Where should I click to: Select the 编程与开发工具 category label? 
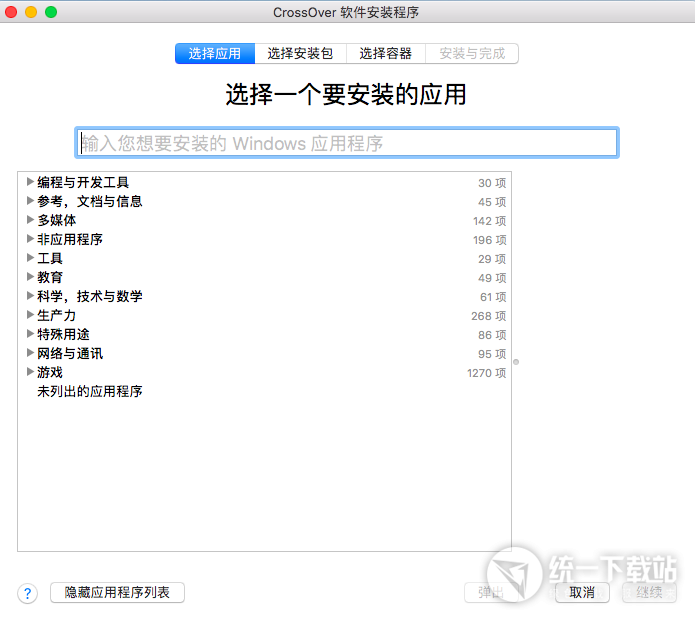click(x=83, y=182)
